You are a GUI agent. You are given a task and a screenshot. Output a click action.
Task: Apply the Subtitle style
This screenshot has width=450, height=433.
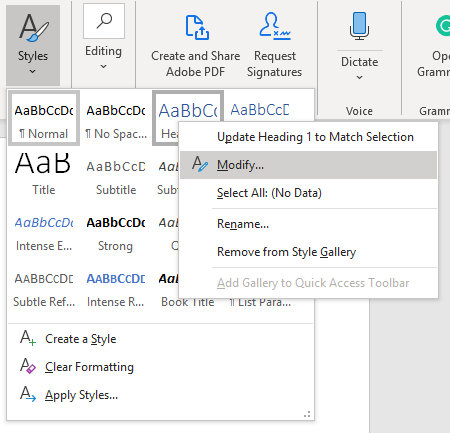[x=116, y=174]
